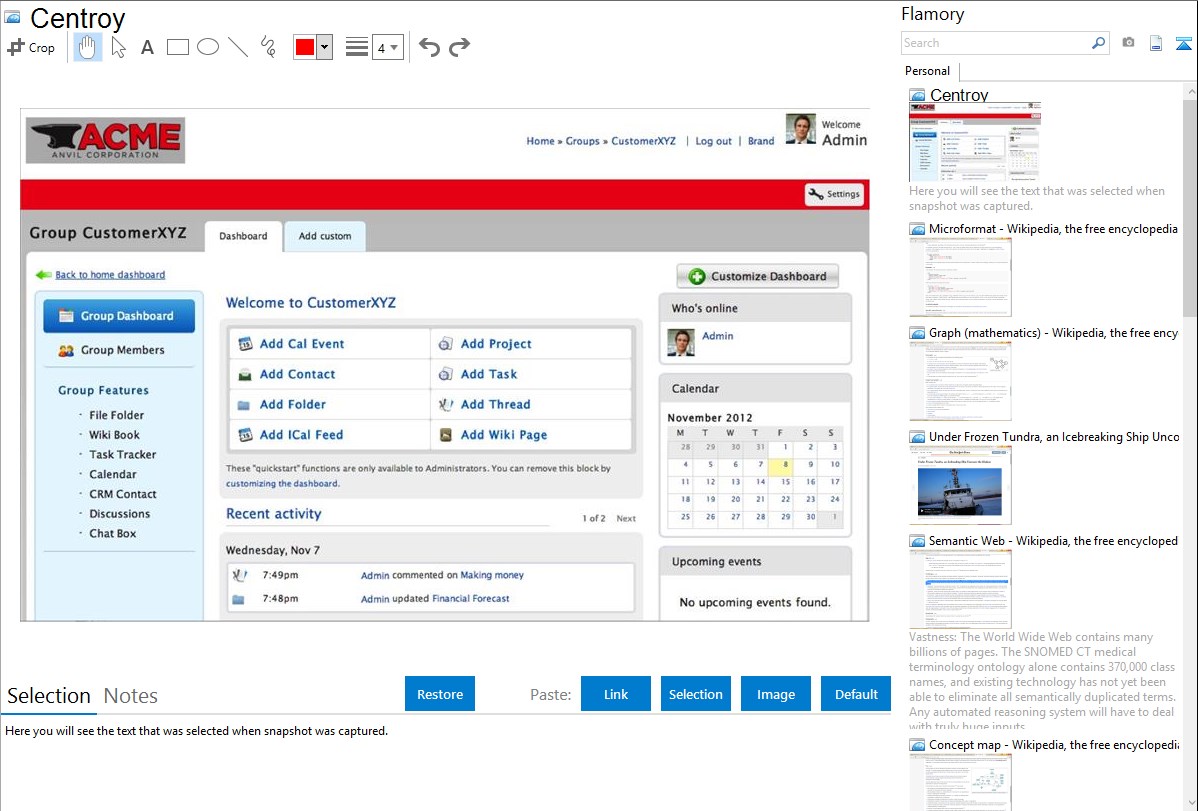Click the red color swatch
The image size is (1198, 811).
point(305,47)
